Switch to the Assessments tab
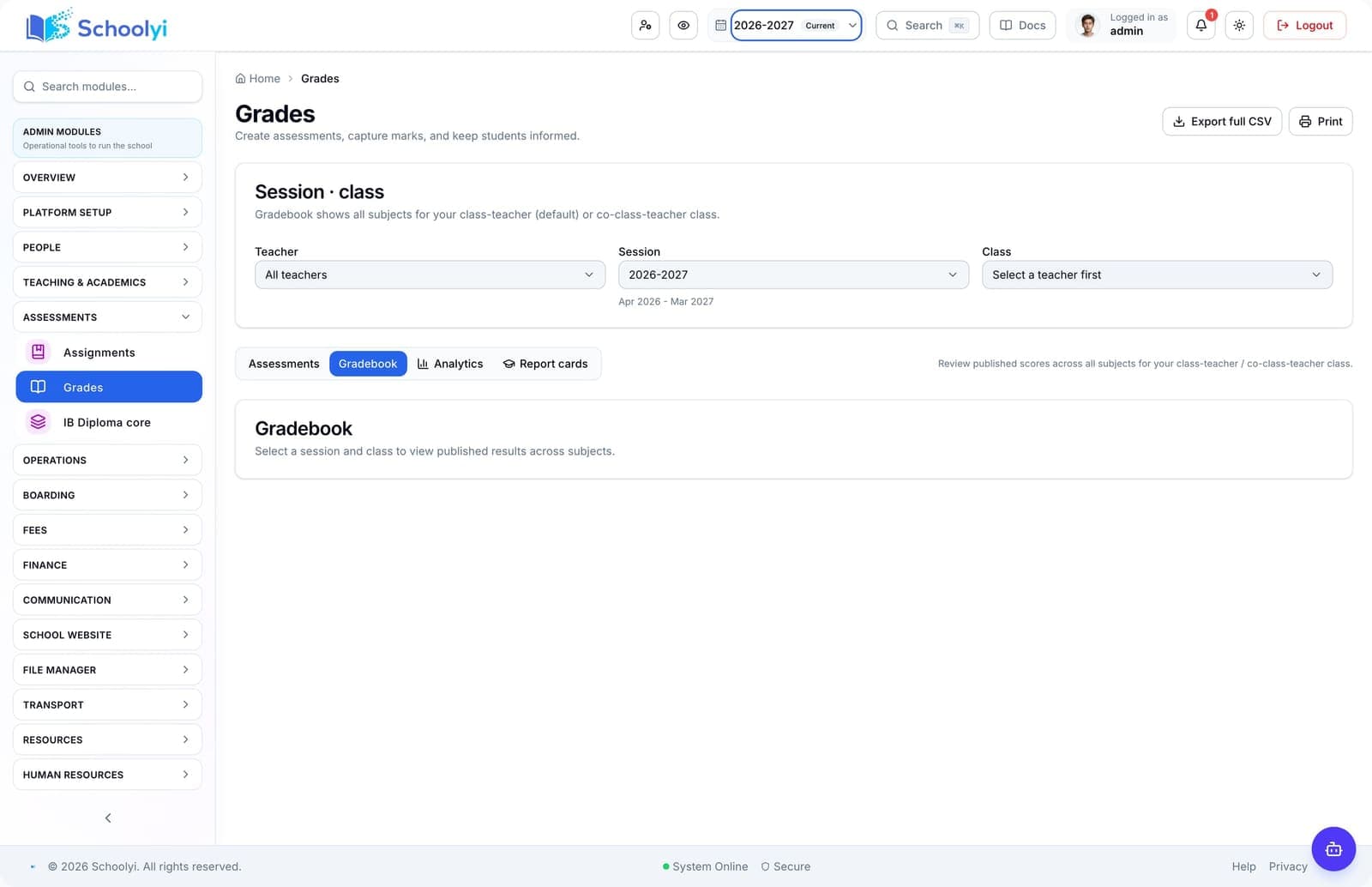Image resolution: width=1372 pixels, height=887 pixels. tap(284, 364)
